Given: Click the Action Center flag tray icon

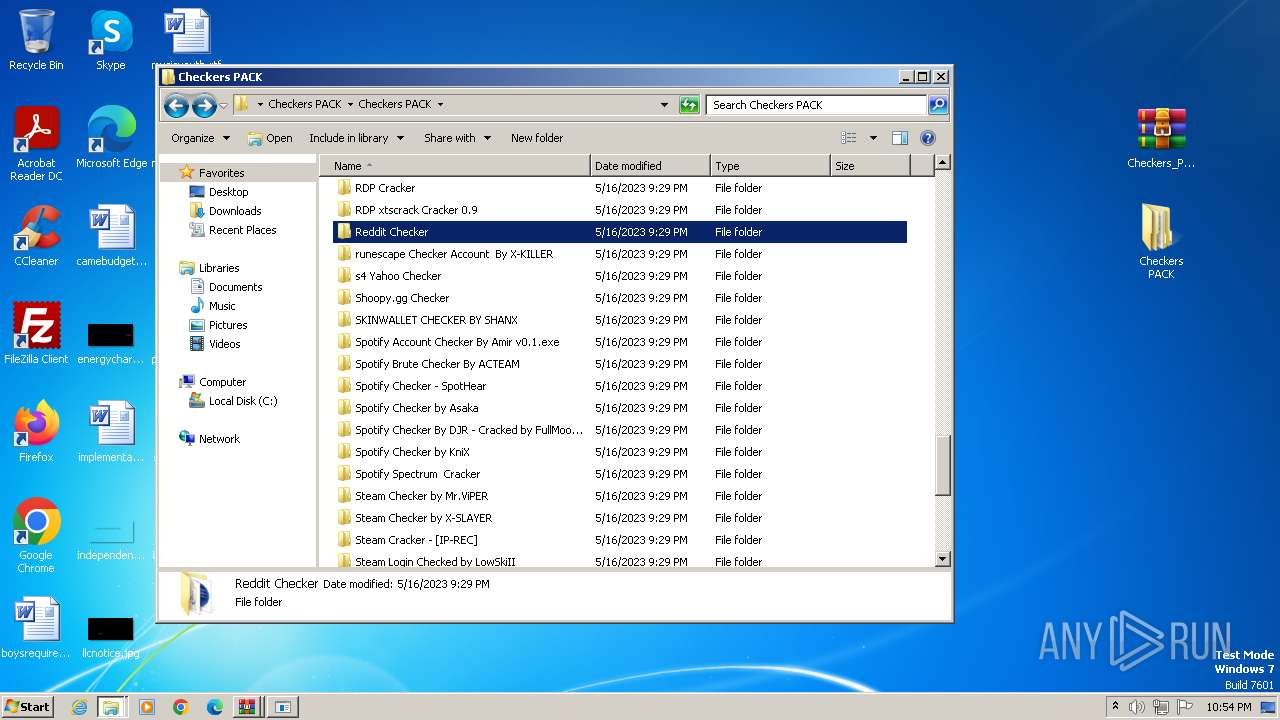Looking at the screenshot, I should click(1185, 707).
